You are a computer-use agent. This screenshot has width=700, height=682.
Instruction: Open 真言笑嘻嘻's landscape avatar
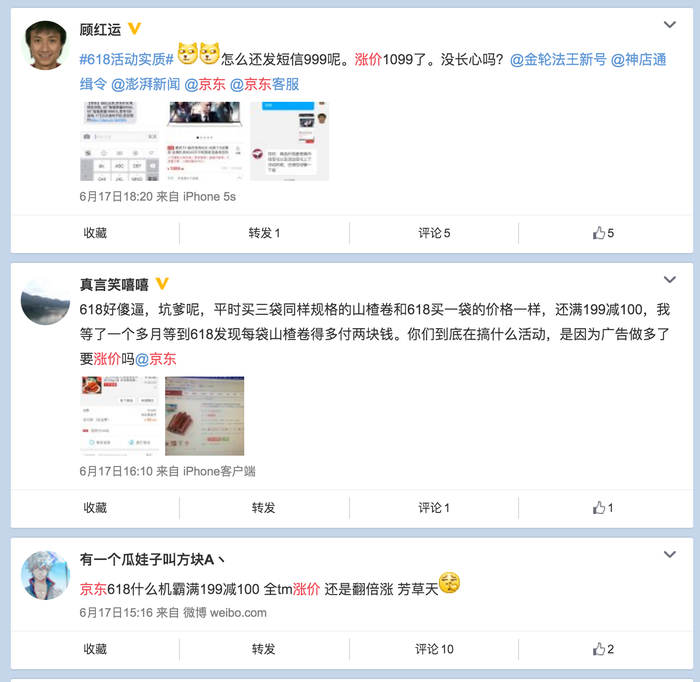pyautogui.click(x=46, y=300)
